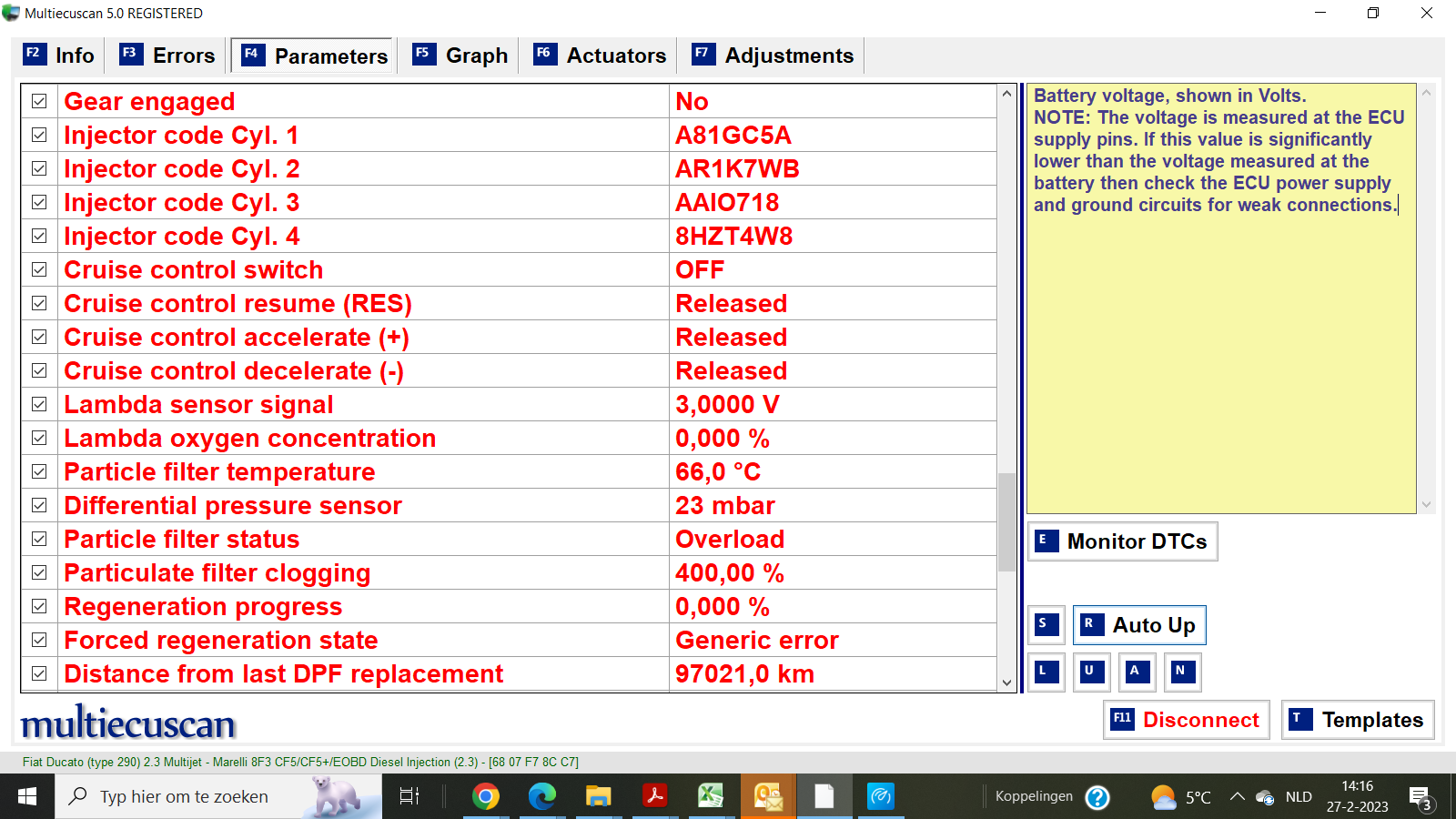Viewport: 1456px width, 819px height.
Task: Open blank document app in taskbar
Action: tap(824, 797)
